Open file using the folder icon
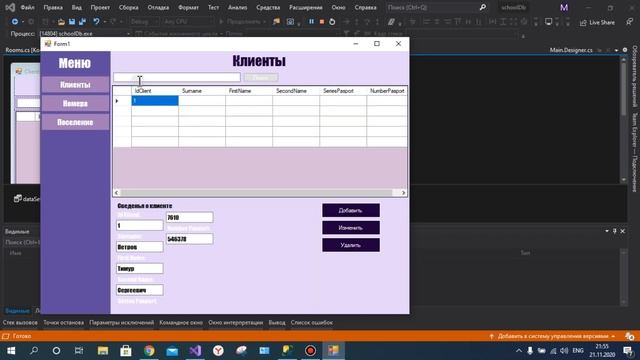The height and width of the screenshot is (360, 640). click(61, 22)
